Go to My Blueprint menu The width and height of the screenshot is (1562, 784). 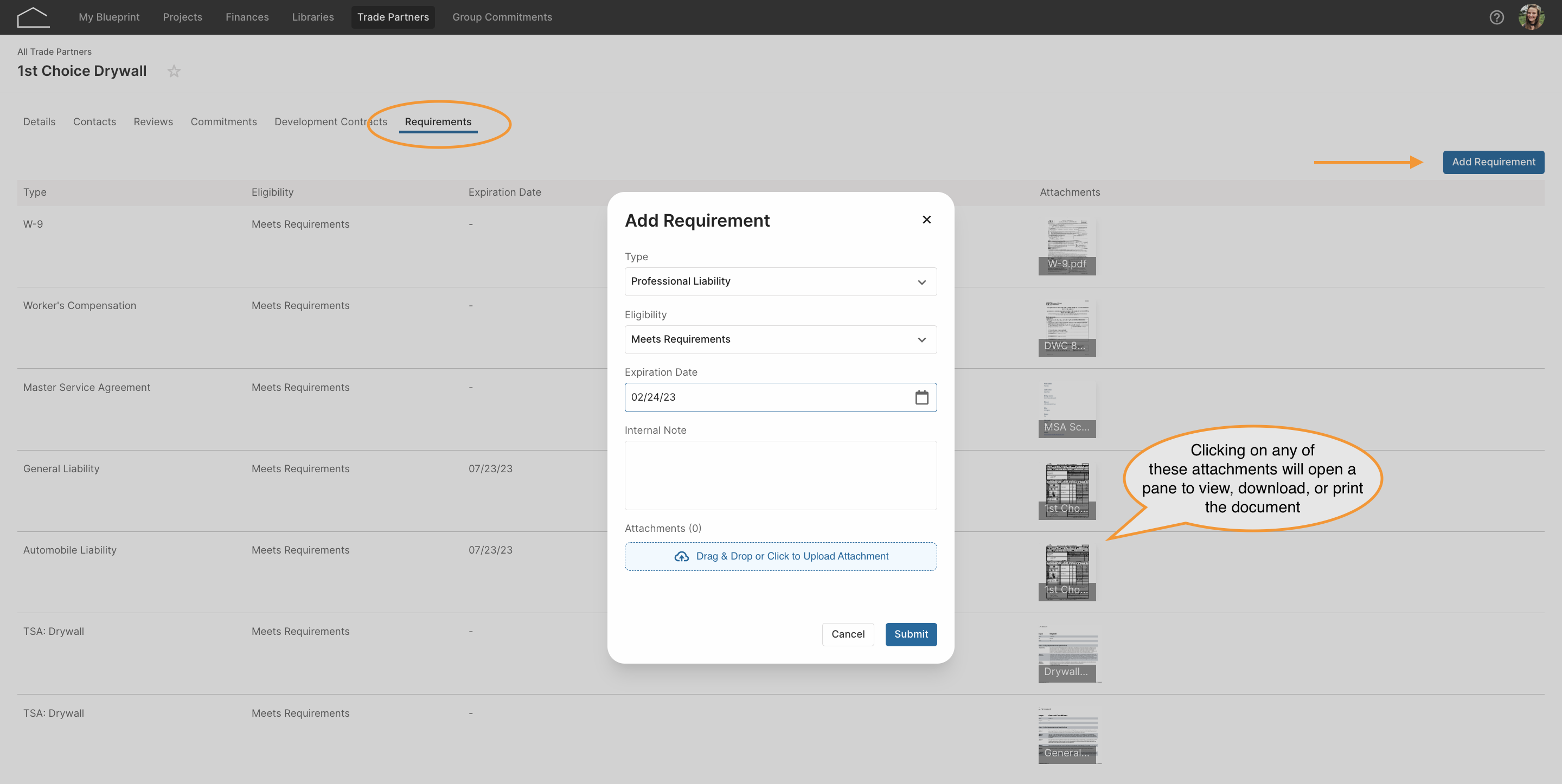(x=109, y=17)
